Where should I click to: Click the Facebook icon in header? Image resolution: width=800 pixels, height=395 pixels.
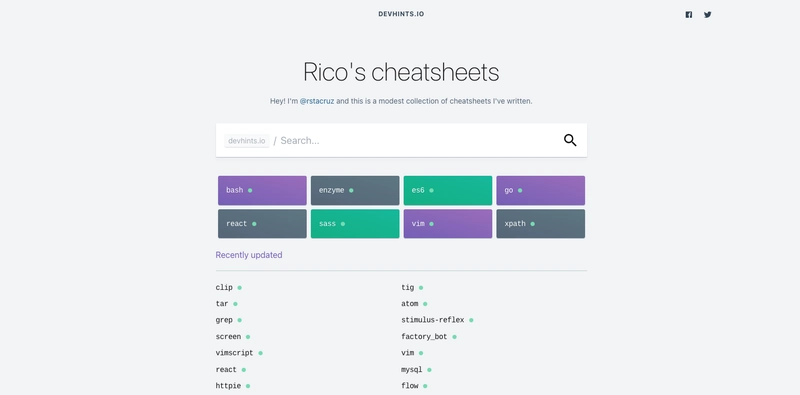pyautogui.click(x=689, y=15)
